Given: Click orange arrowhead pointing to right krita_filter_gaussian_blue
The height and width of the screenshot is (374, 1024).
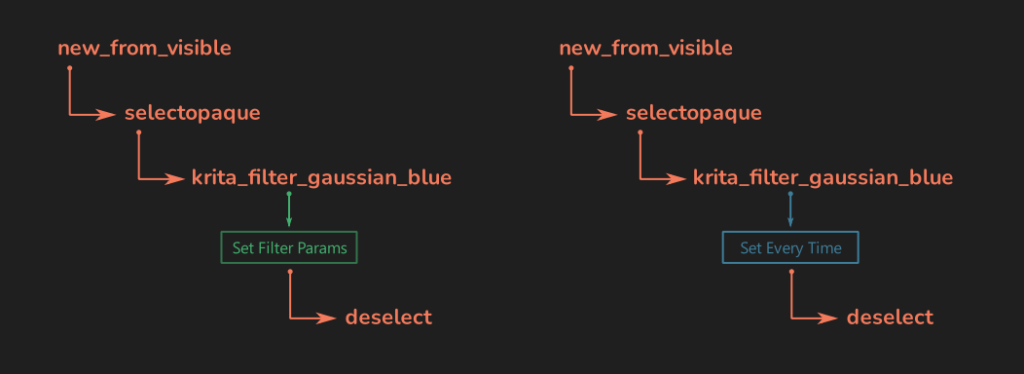Looking at the screenshot, I should pos(676,179).
